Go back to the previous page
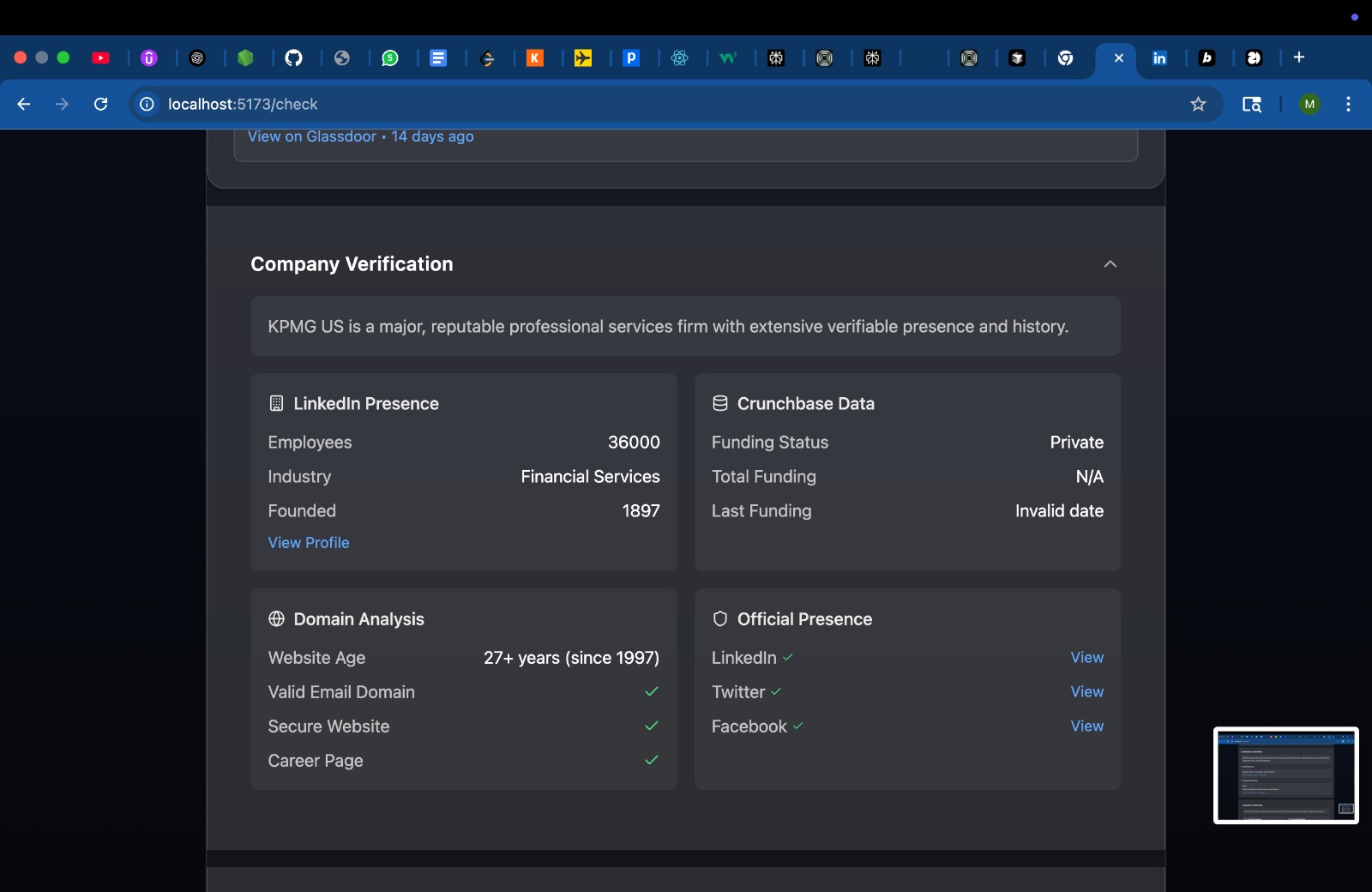This screenshot has width=1372, height=892. coord(24,104)
